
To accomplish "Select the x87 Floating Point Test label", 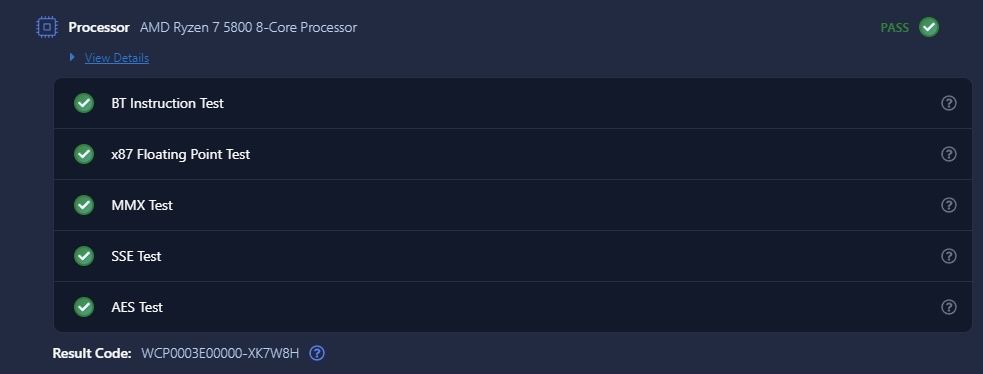I will click(181, 154).
